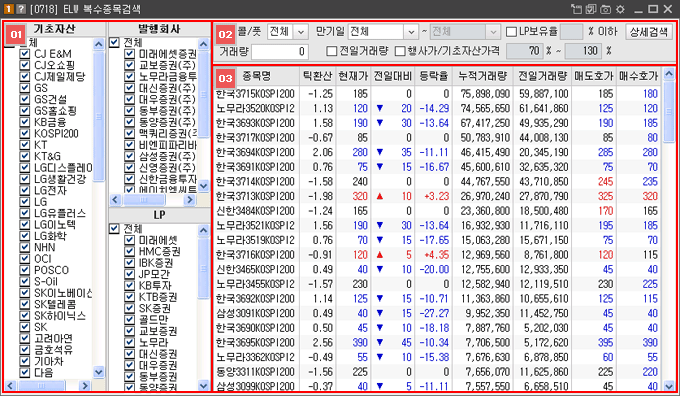Enable the LP보유율 checkbox
680x396 pixels.
(511, 32)
